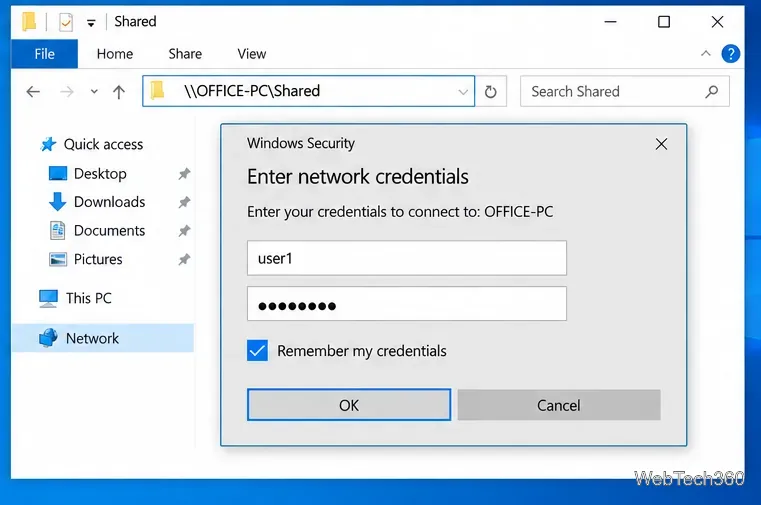Switch to the Share ribbon tab
The image size is (761, 505).
185,54
